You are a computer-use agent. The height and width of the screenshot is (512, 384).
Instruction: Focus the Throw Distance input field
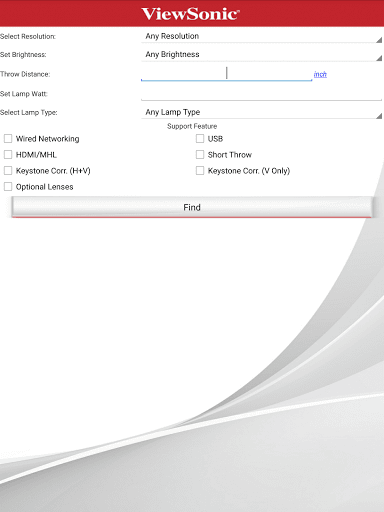tap(227, 74)
